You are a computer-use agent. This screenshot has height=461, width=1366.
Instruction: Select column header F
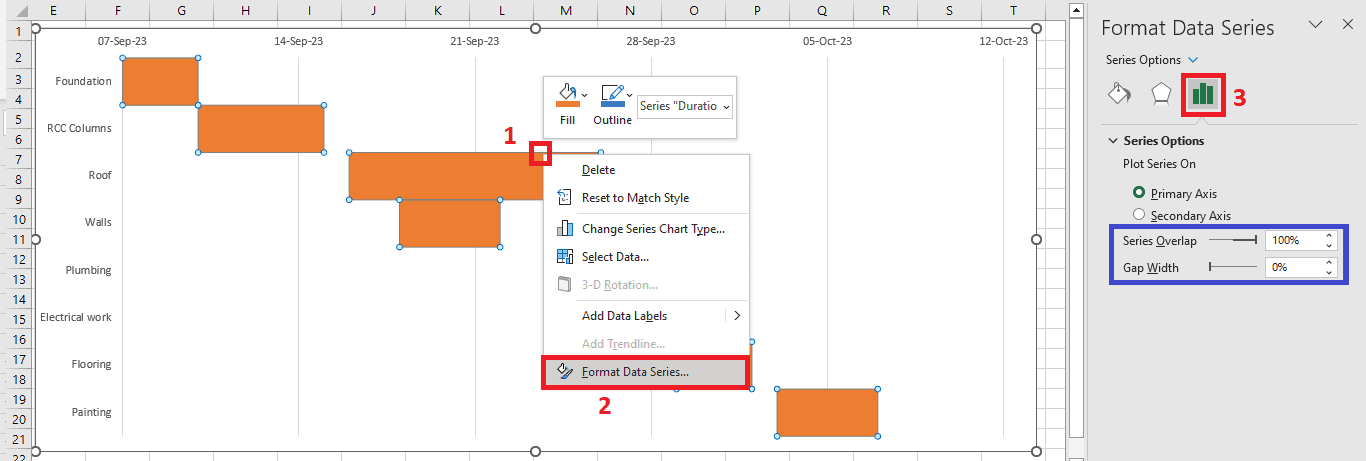(117, 10)
